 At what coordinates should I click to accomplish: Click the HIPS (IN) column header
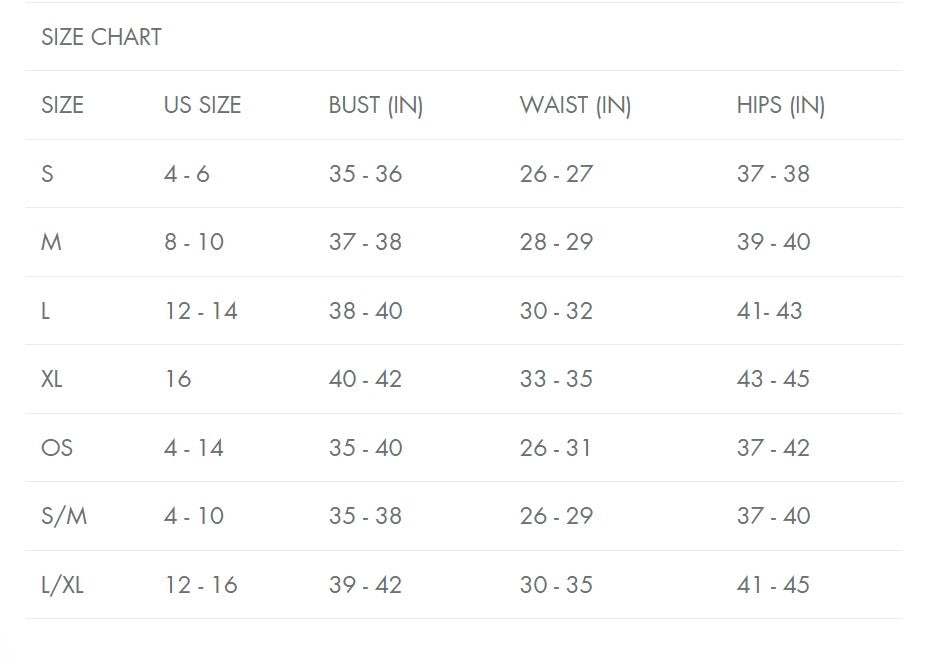point(780,105)
